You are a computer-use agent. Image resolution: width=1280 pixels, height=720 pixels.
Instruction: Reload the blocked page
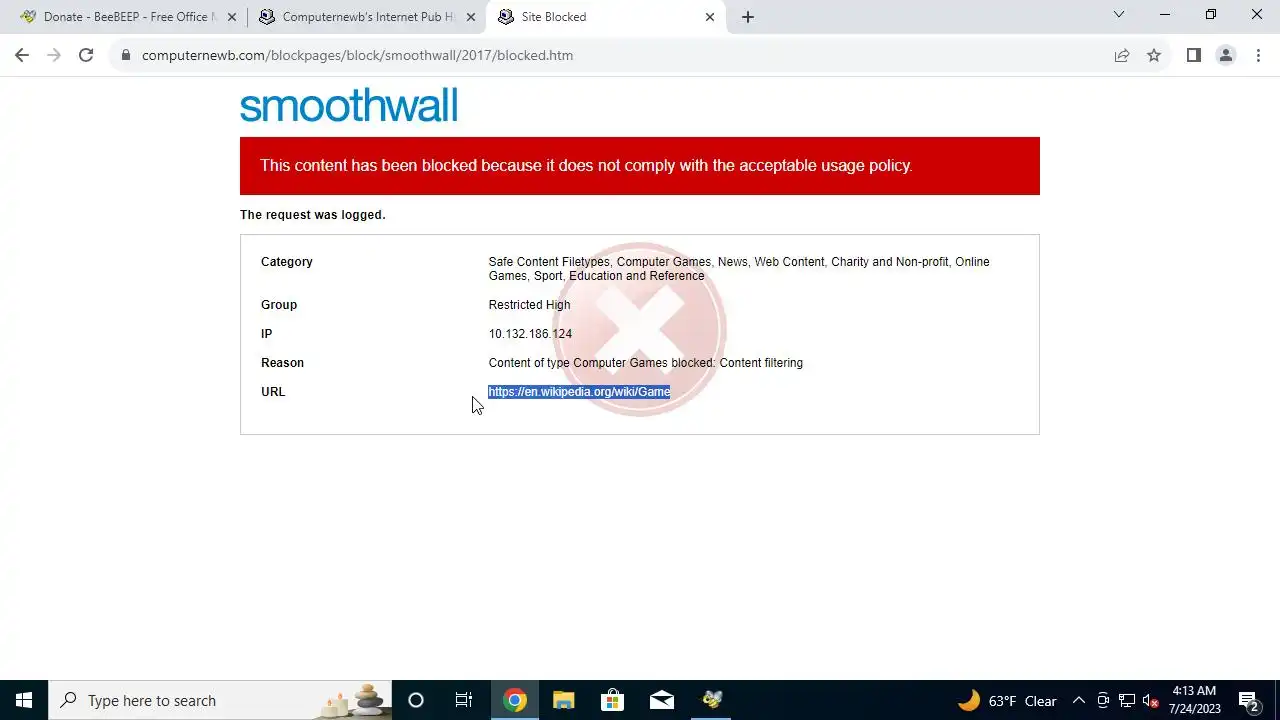coord(86,55)
